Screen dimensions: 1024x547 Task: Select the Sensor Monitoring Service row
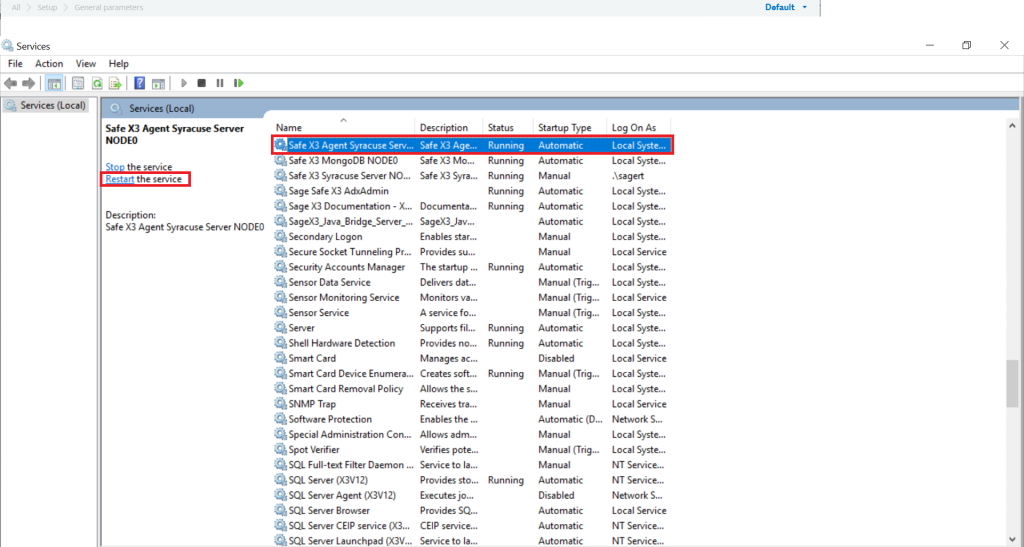pyautogui.click(x=472, y=298)
